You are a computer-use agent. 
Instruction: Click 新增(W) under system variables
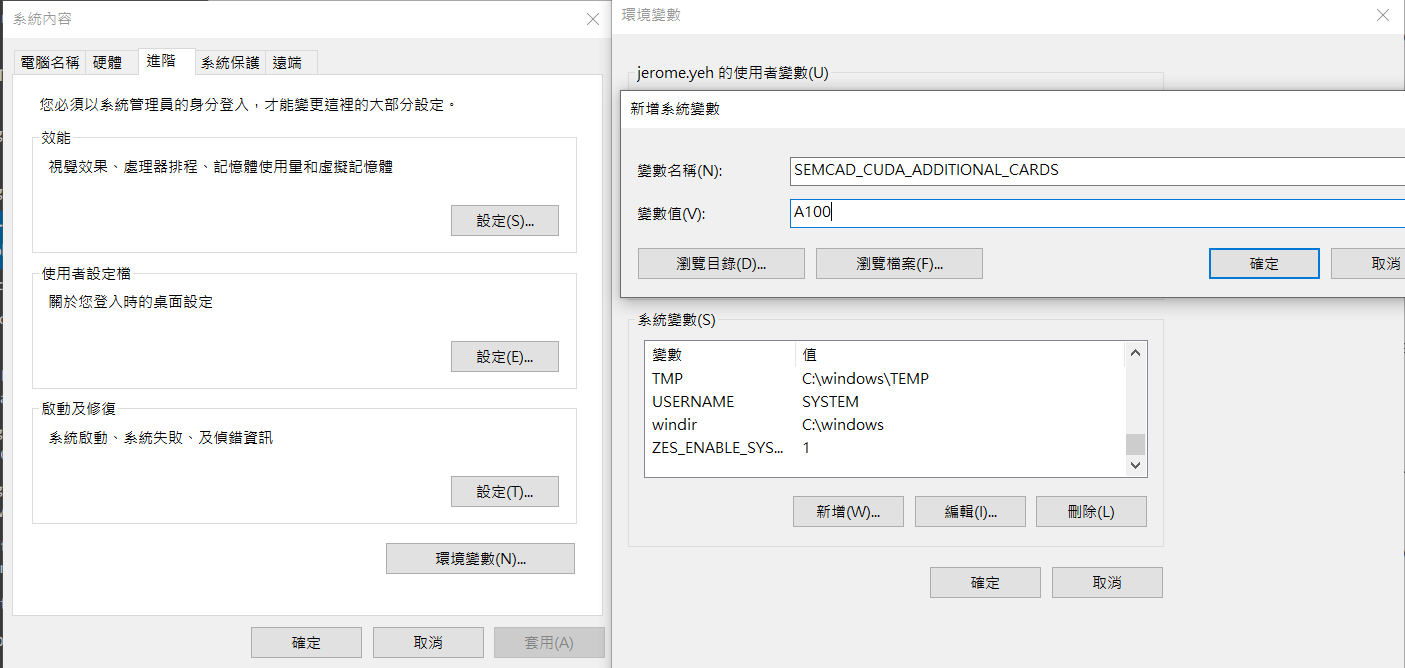click(848, 512)
